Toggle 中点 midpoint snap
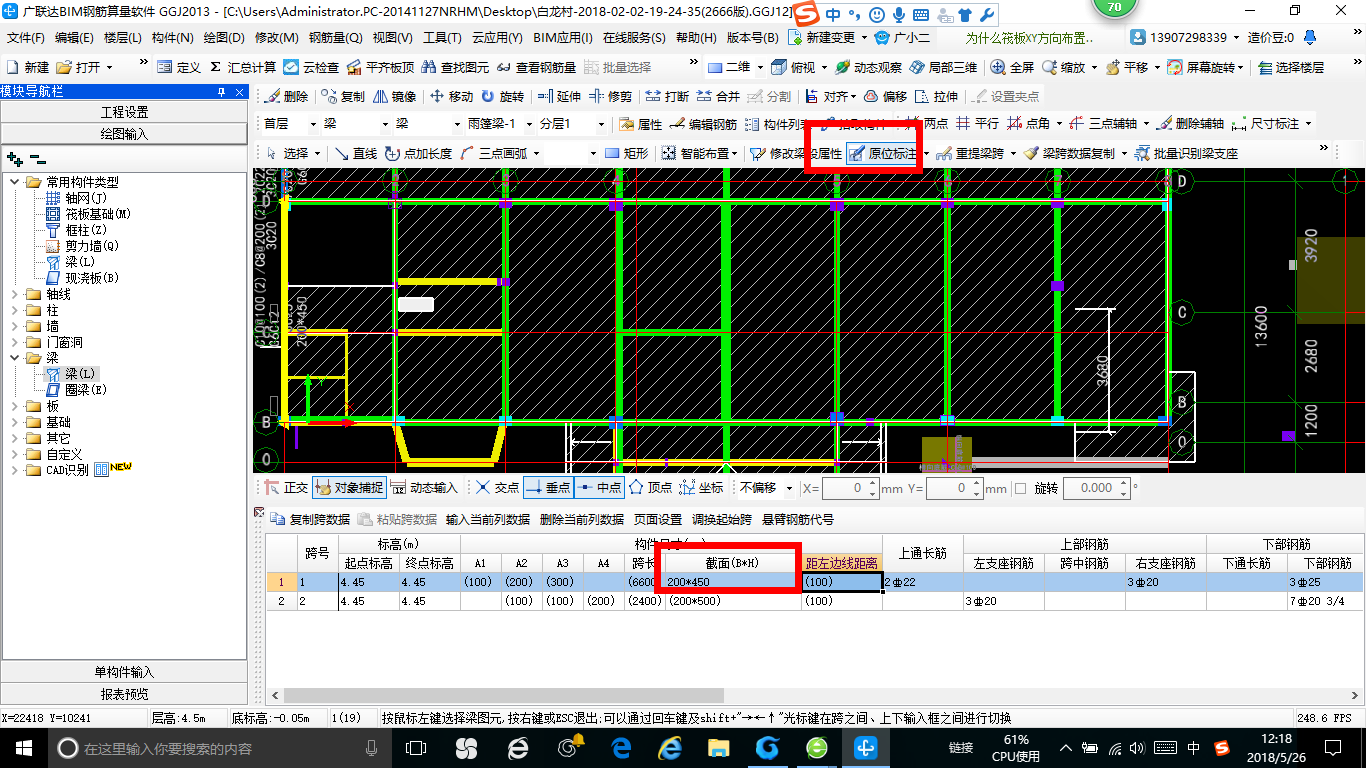Image resolution: width=1366 pixels, height=768 pixels. click(598, 488)
